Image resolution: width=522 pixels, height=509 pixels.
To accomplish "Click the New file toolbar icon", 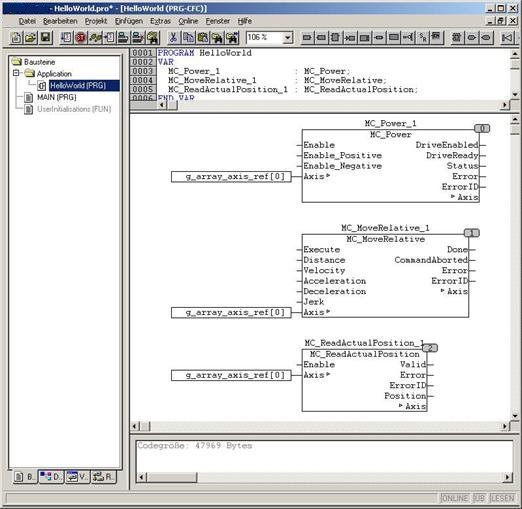I will click(16, 38).
